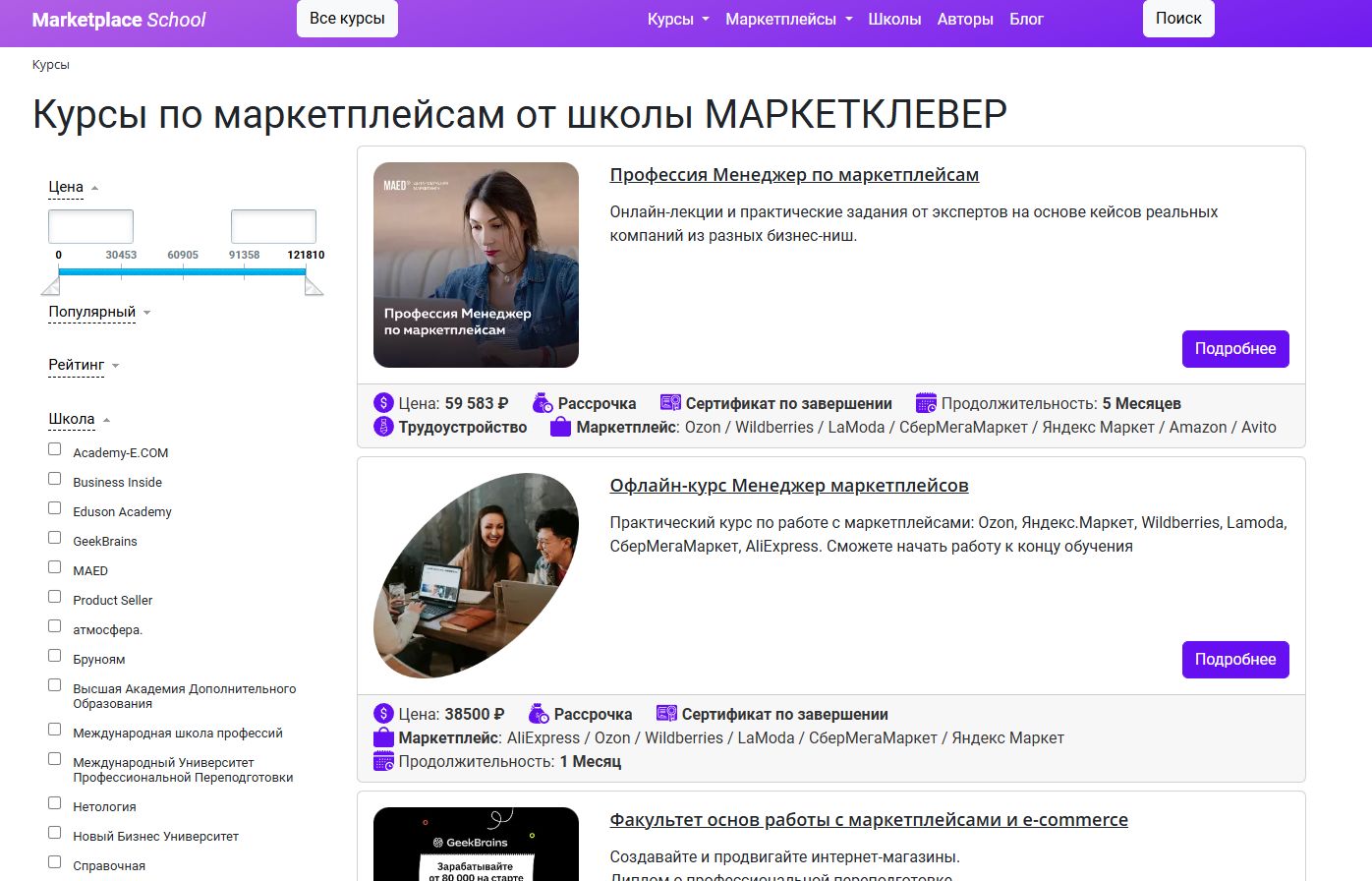Open the Блог navigation item
The width and height of the screenshot is (1372, 881).
coord(1026,20)
